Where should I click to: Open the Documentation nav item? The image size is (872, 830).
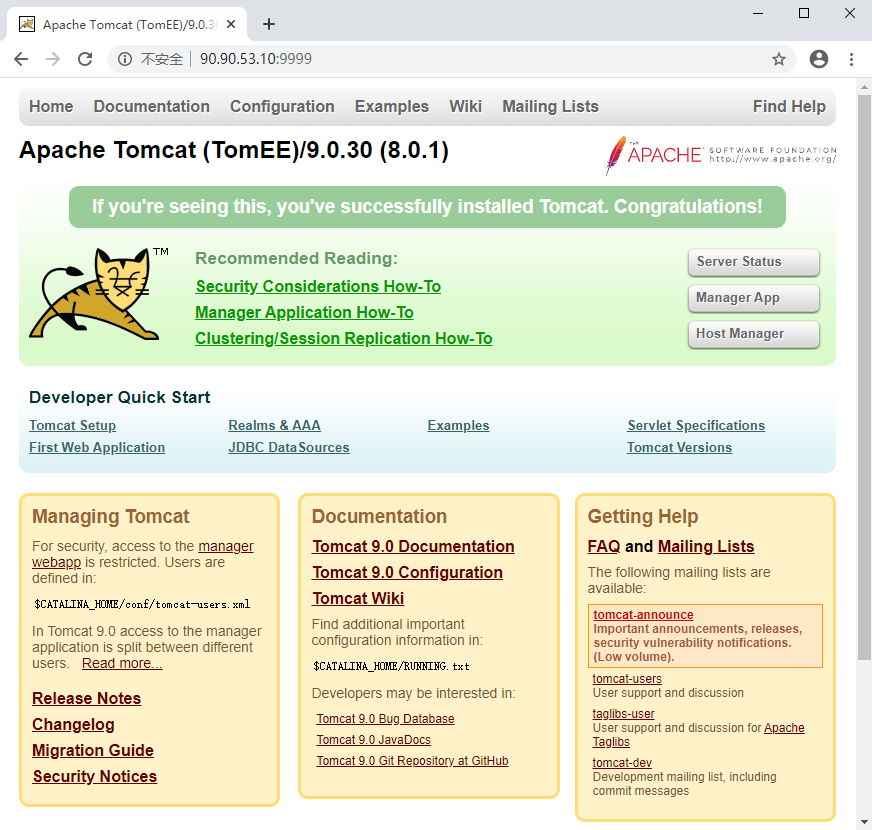151,106
